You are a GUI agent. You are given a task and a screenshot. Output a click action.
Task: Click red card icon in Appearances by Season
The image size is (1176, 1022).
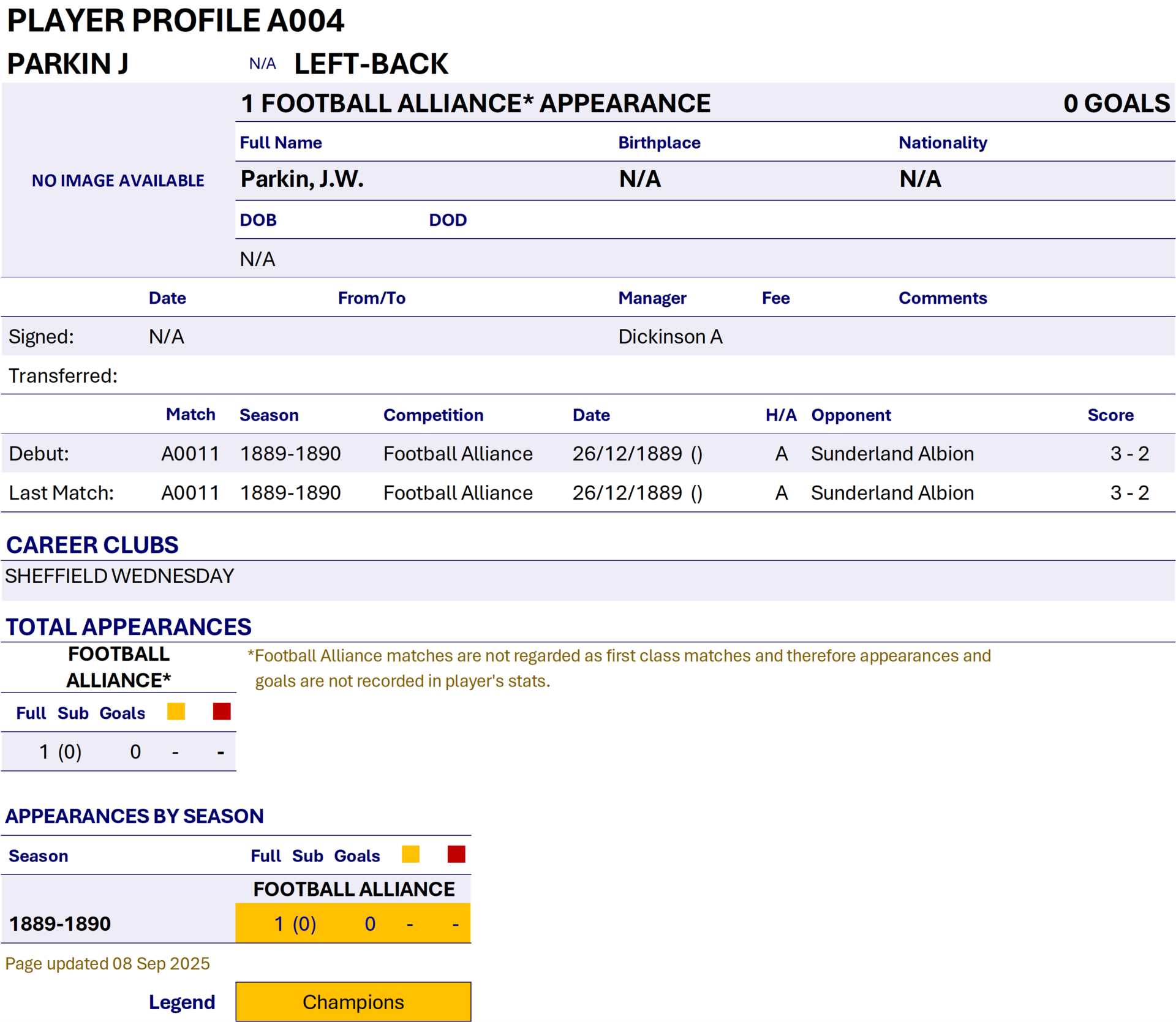[x=456, y=854]
